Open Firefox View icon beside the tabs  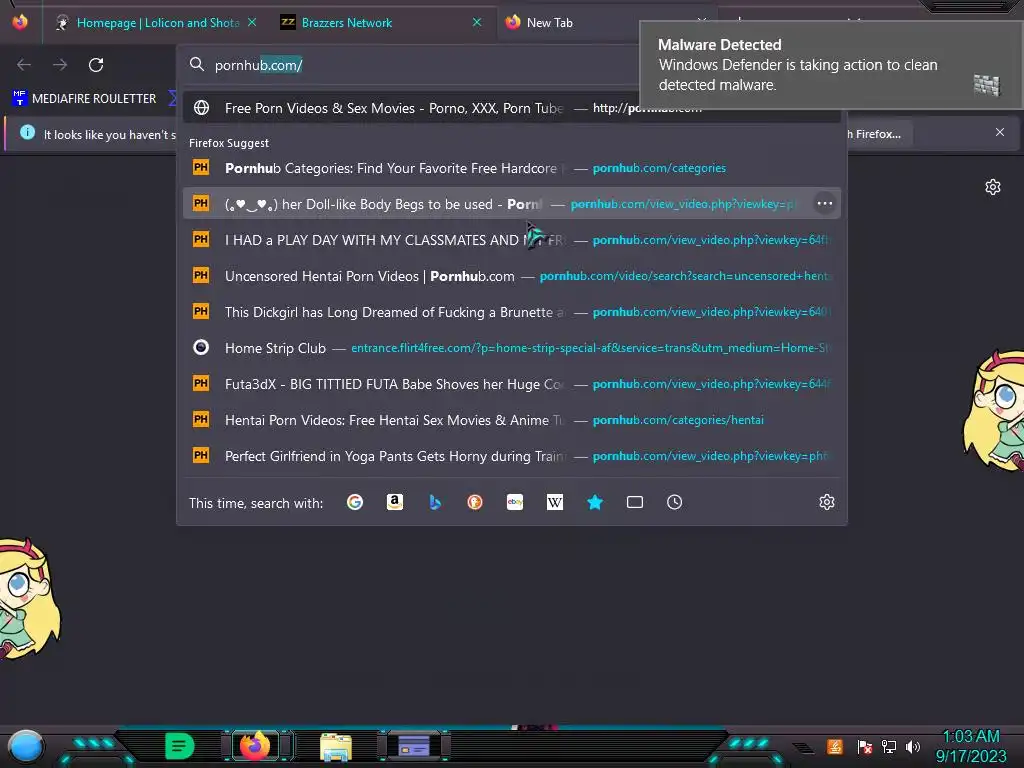(20, 22)
